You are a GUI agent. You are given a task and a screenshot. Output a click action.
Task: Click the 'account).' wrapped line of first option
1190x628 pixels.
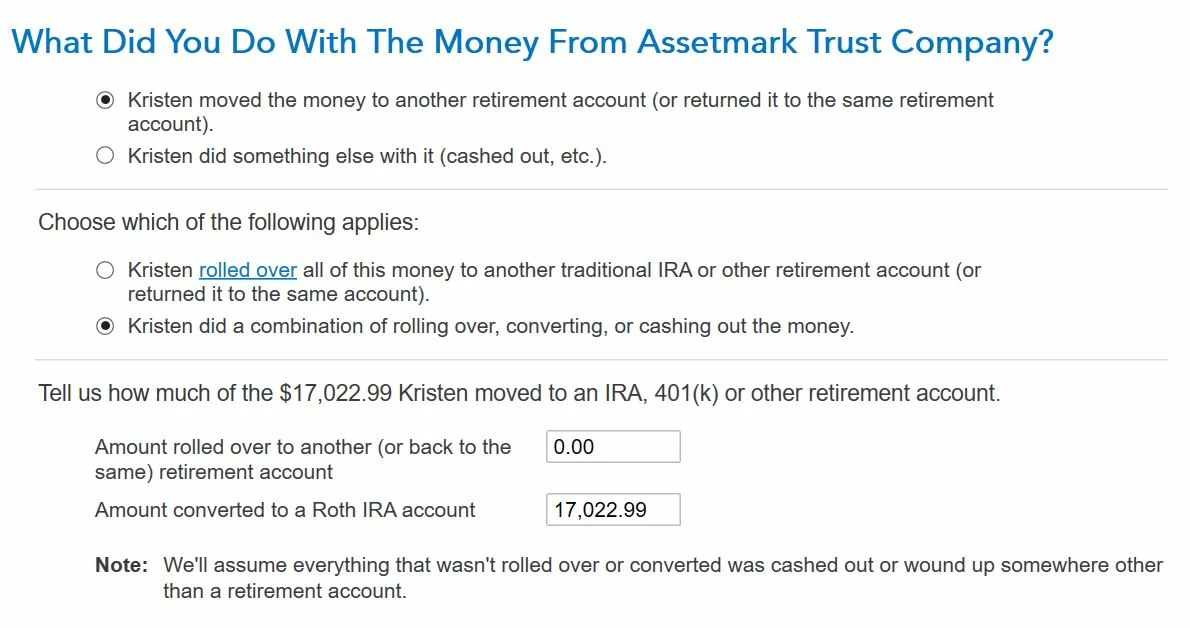[170, 125]
